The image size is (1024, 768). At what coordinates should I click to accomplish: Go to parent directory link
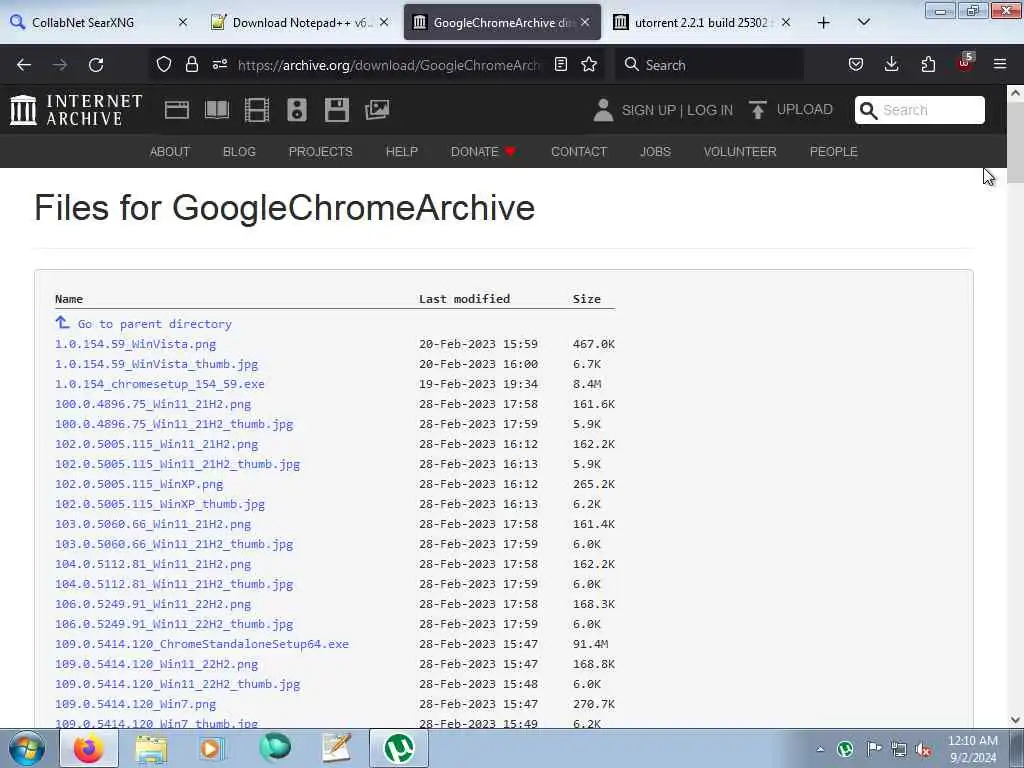(x=155, y=324)
